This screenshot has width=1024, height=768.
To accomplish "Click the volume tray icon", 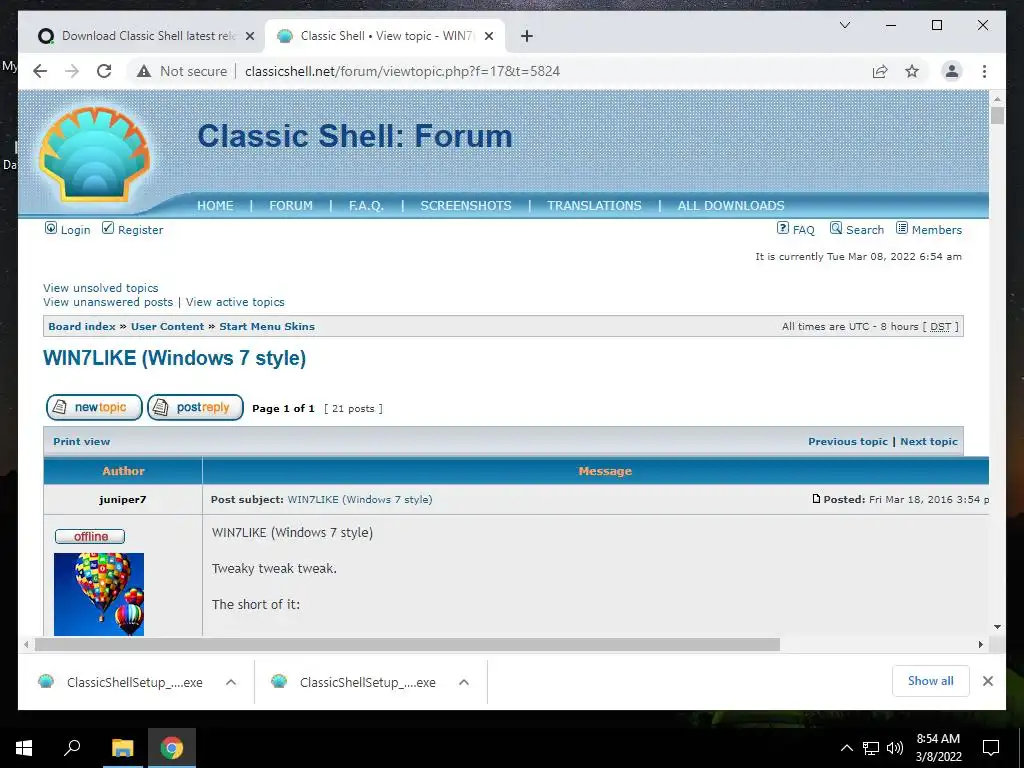I will tap(895, 748).
